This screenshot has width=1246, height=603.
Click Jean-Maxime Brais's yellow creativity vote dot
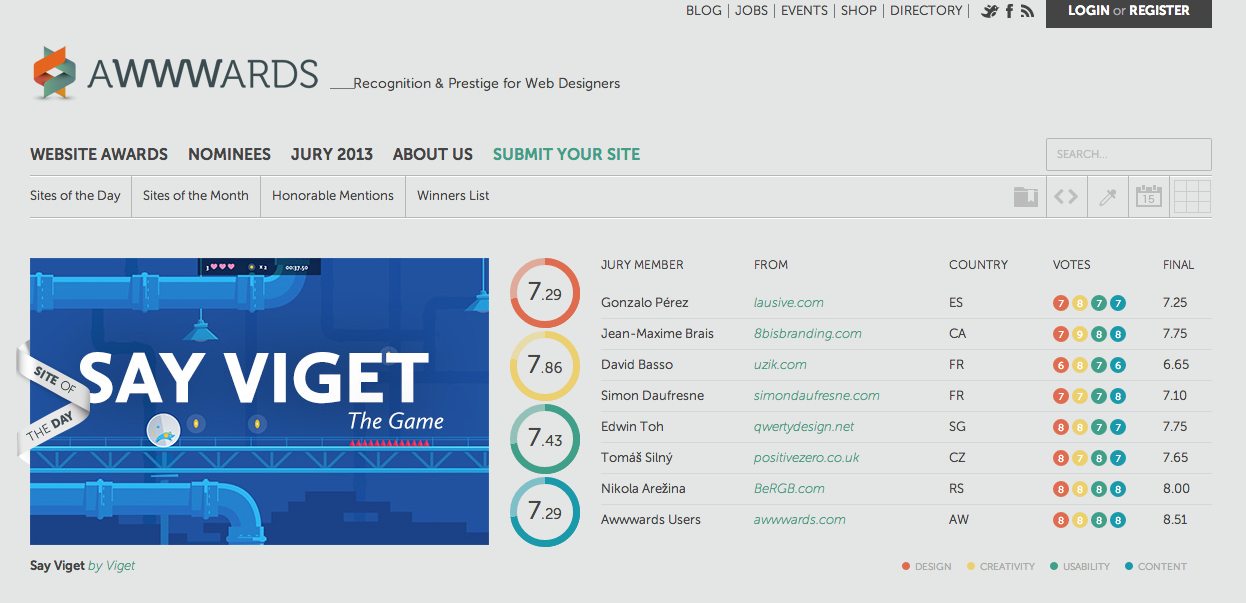[1080, 334]
